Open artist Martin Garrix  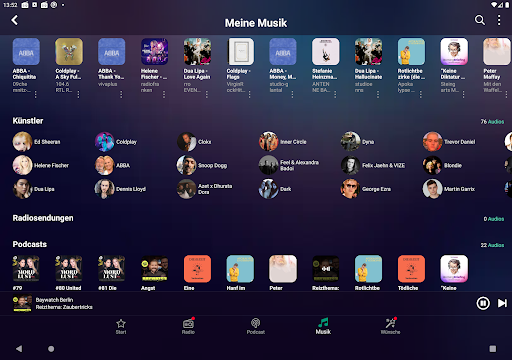click(x=449, y=189)
